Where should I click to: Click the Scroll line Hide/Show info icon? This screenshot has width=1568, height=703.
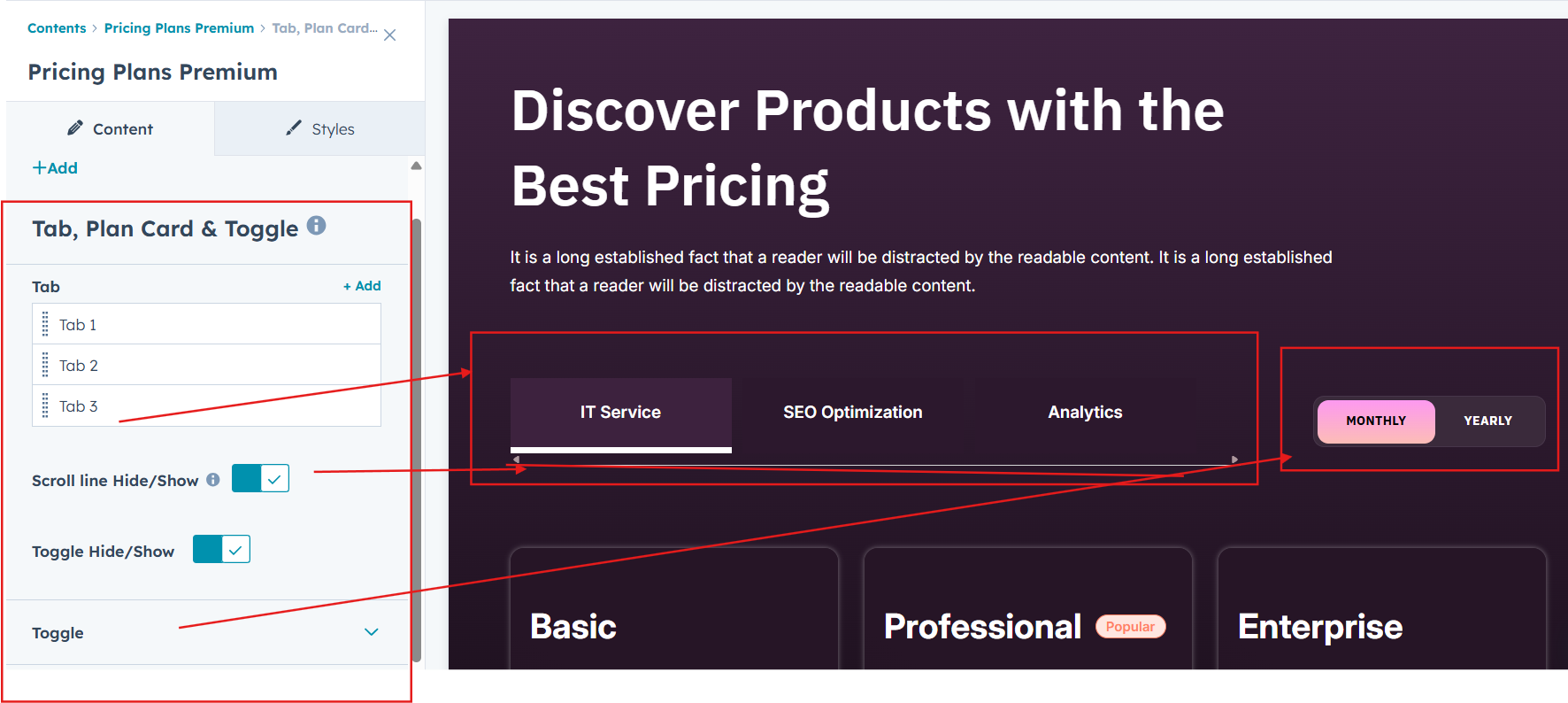click(x=213, y=480)
